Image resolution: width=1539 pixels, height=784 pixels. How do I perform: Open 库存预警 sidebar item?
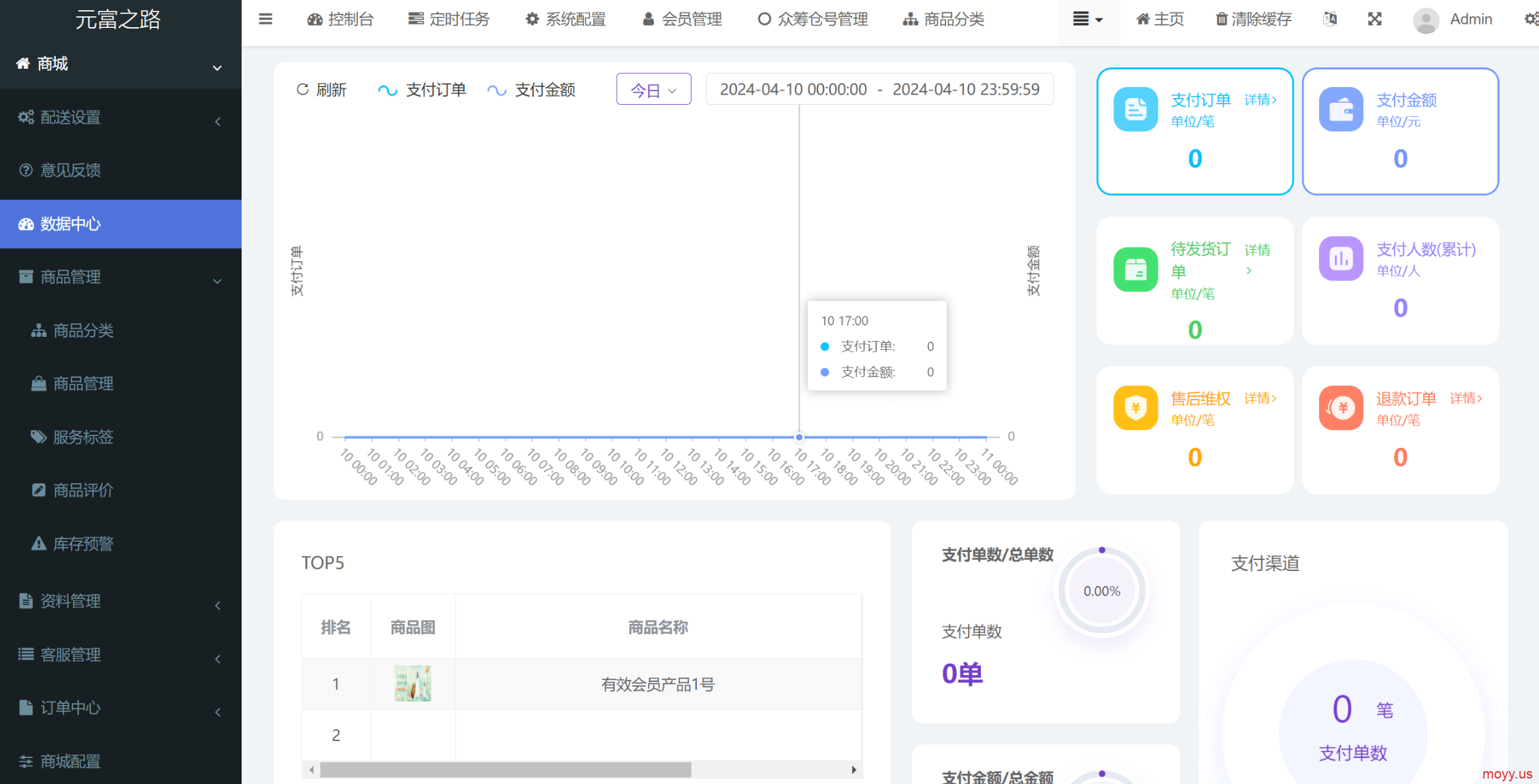[120, 544]
